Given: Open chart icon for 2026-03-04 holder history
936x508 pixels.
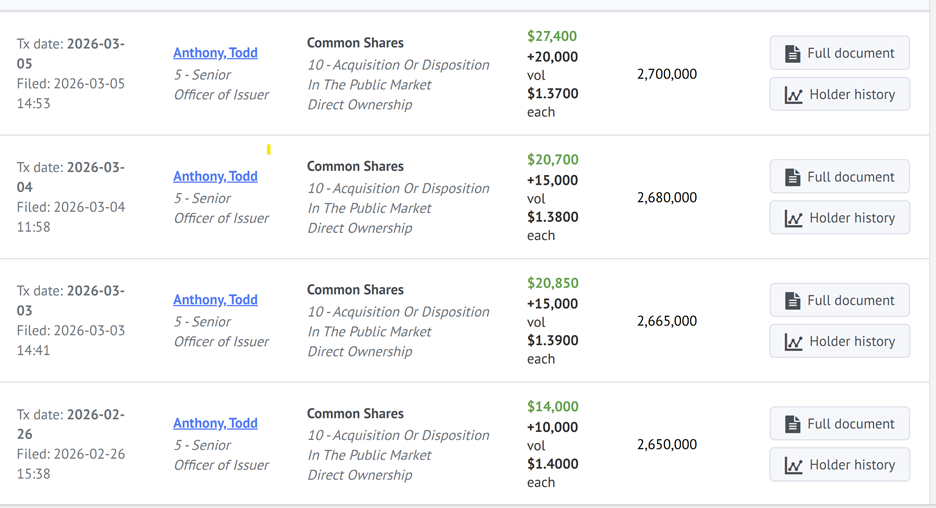Looking at the screenshot, I should [x=793, y=218].
